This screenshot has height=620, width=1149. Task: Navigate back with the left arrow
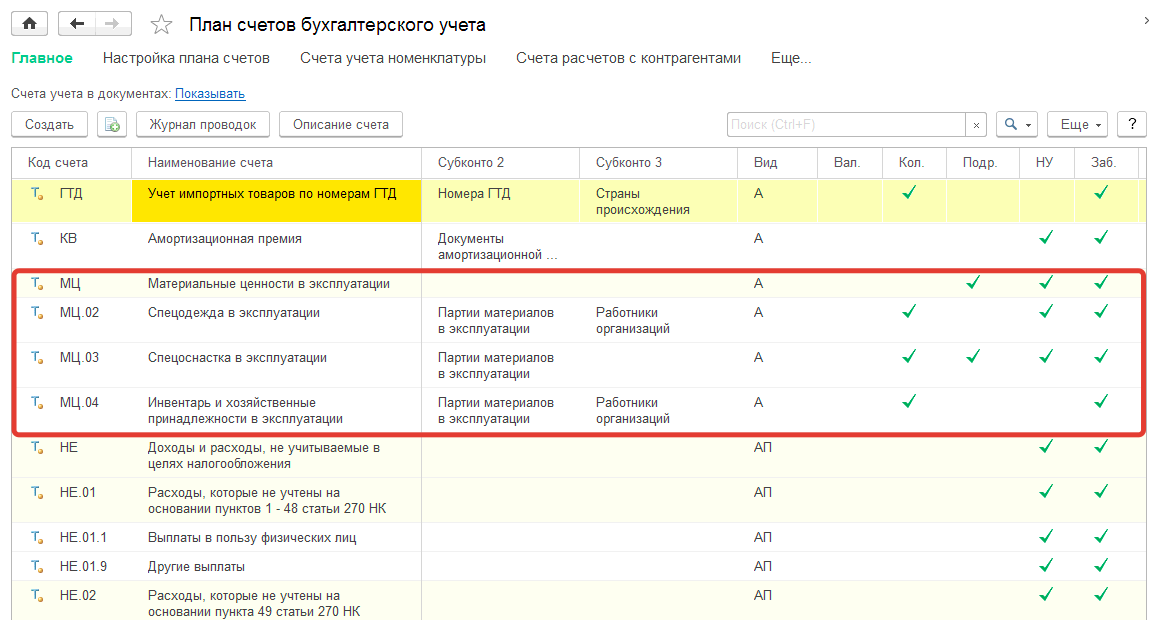tap(76, 23)
